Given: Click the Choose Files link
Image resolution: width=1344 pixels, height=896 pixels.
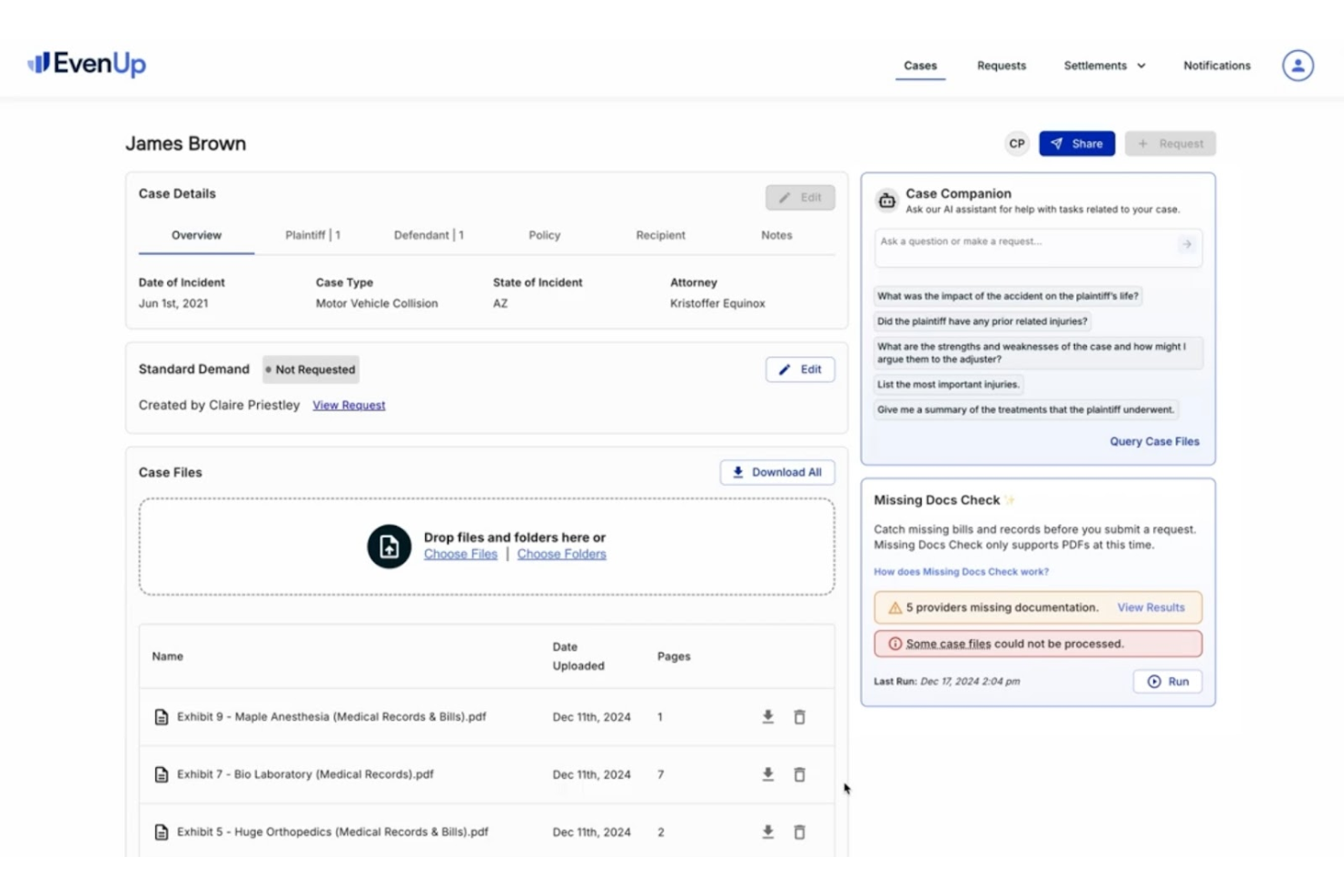Looking at the screenshot, I should tap(460, 554).
